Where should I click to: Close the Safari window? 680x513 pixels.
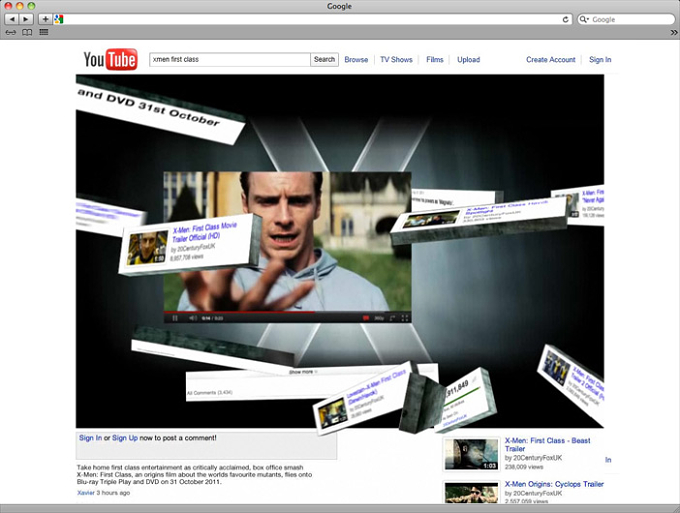tap(8, 6)
